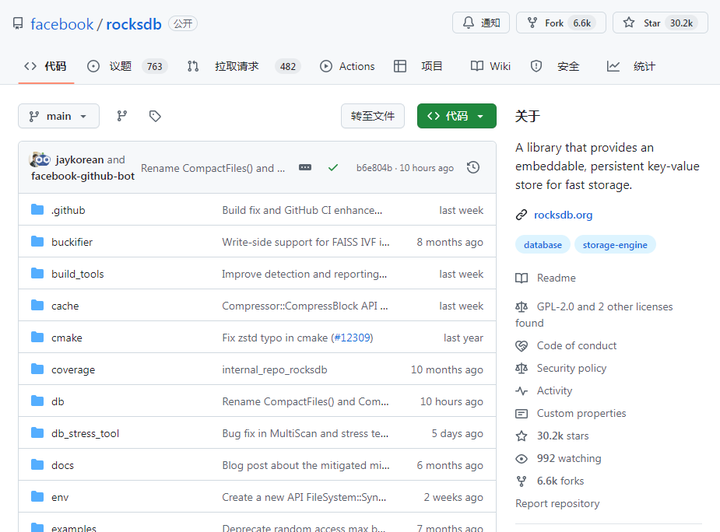Open 'Bug fix in MultiScan' commit message

(x=305, y=433)
